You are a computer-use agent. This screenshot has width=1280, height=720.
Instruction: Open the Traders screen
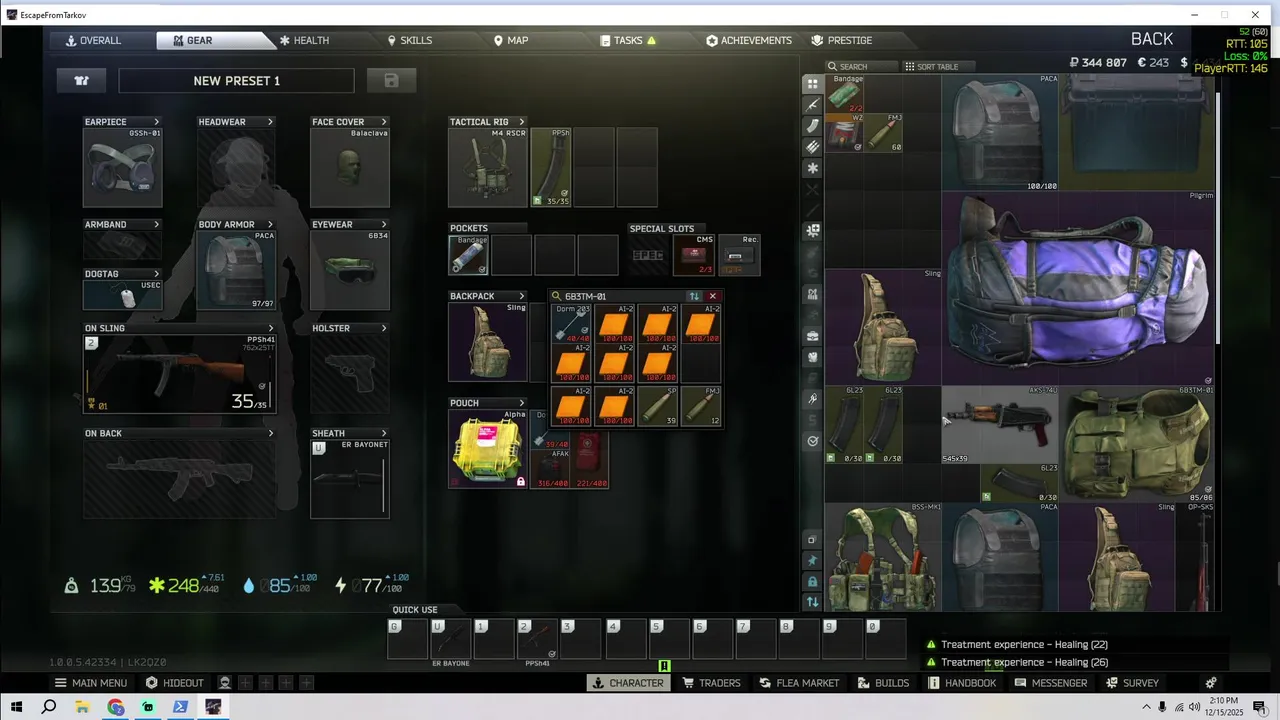coord(711,683)
